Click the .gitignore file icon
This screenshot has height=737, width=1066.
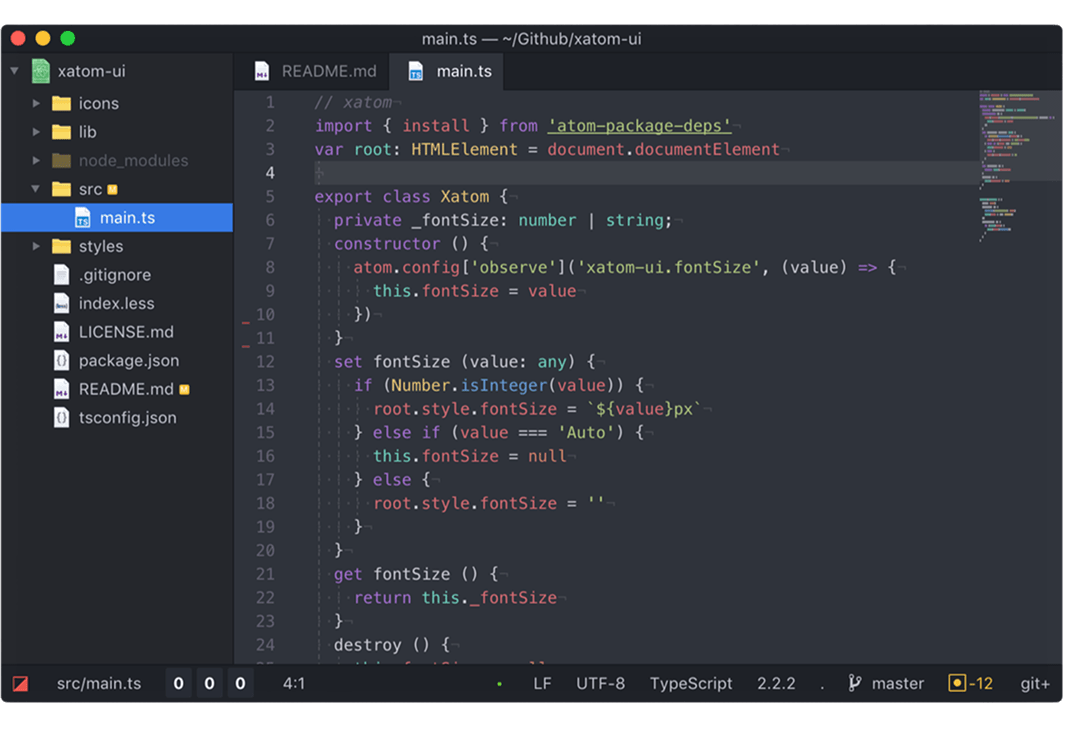pyautogui.click(x=61, y=275)
